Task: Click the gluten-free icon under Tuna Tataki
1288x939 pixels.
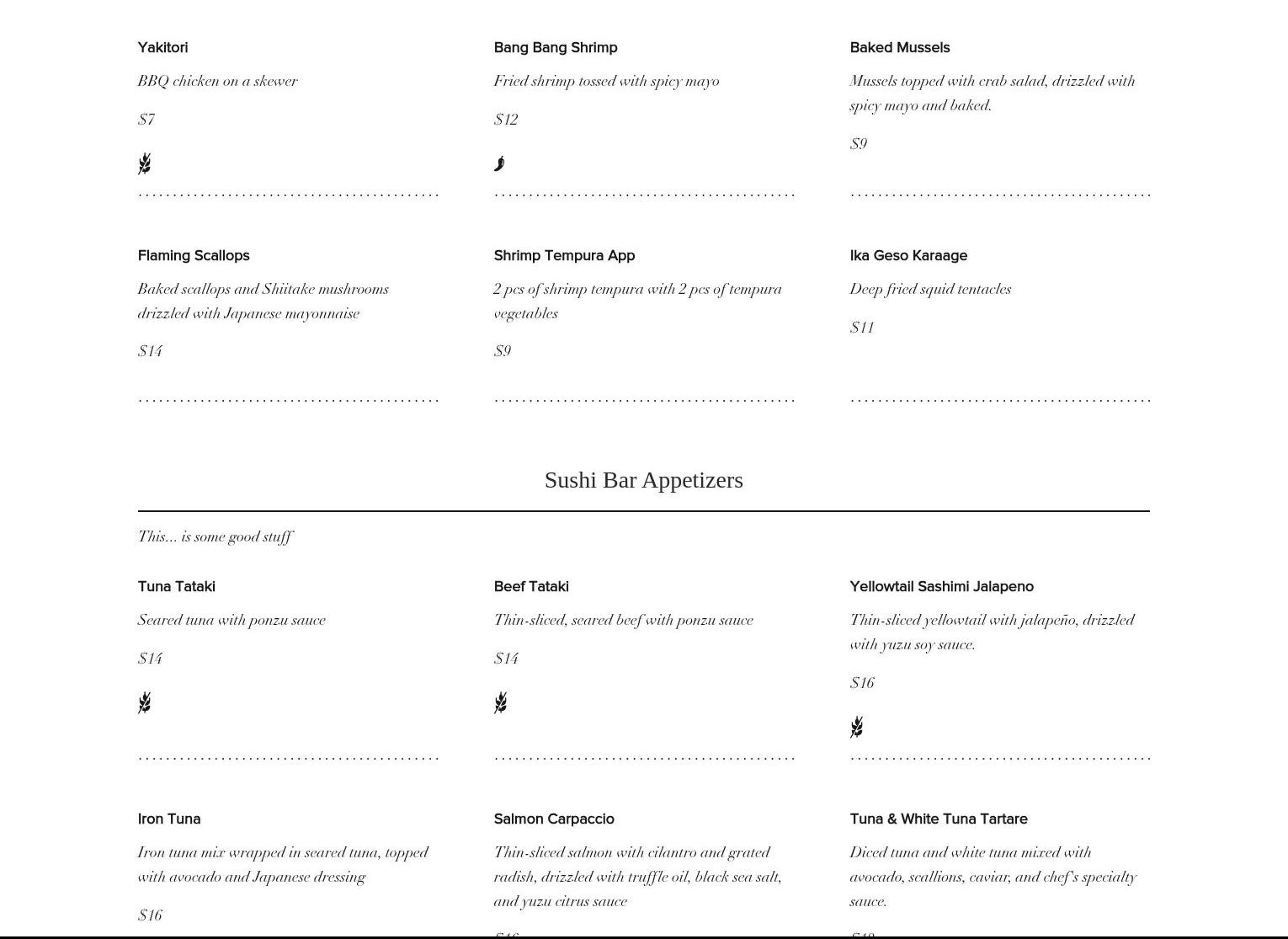Action: (x=145, y=702)
